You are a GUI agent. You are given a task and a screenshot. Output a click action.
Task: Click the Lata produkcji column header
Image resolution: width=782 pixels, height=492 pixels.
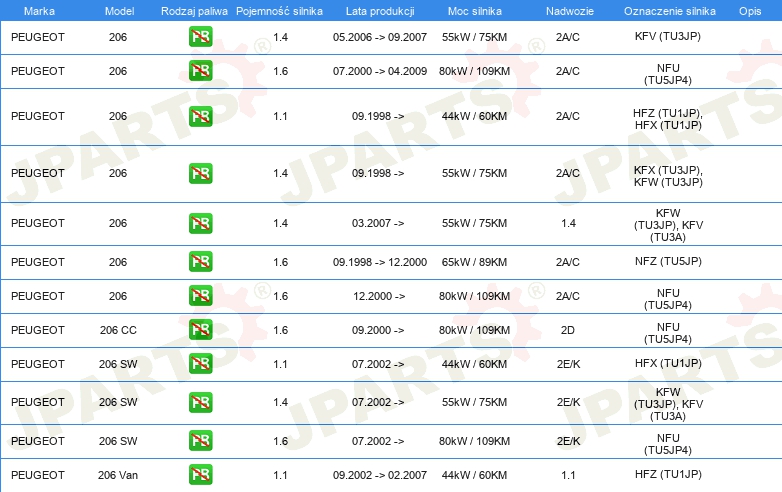(x=380, y=11)
